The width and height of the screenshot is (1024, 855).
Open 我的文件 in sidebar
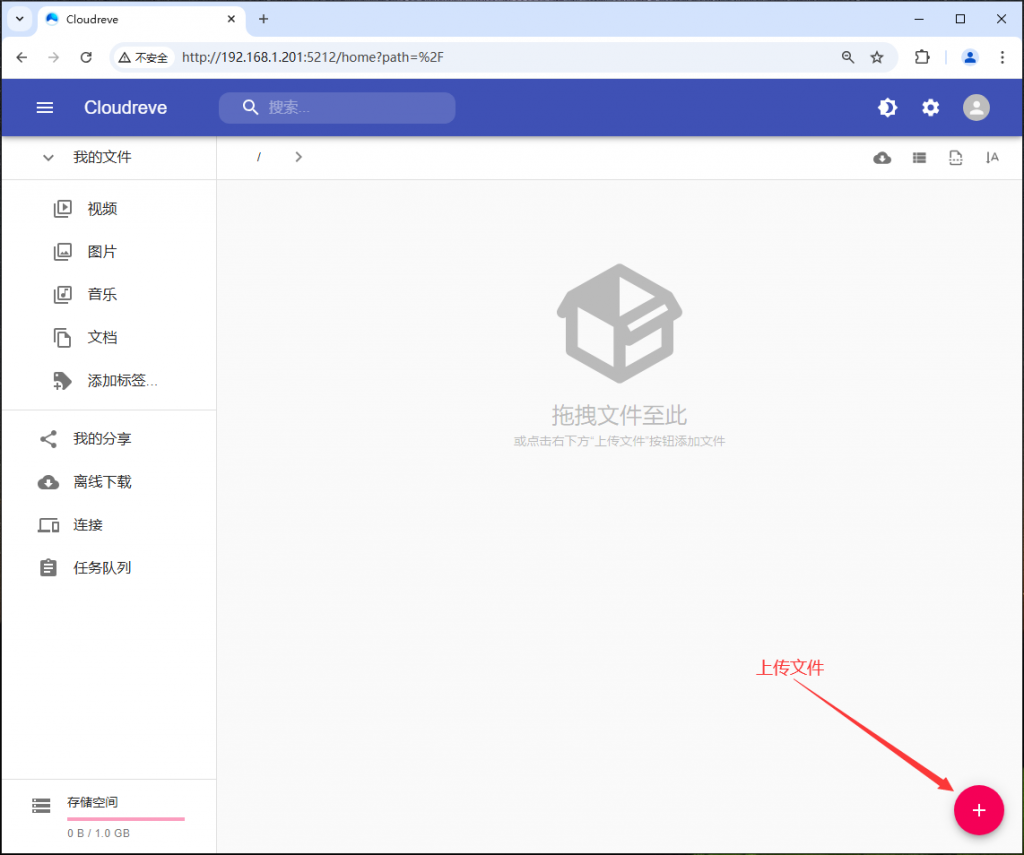click(103, 157)
